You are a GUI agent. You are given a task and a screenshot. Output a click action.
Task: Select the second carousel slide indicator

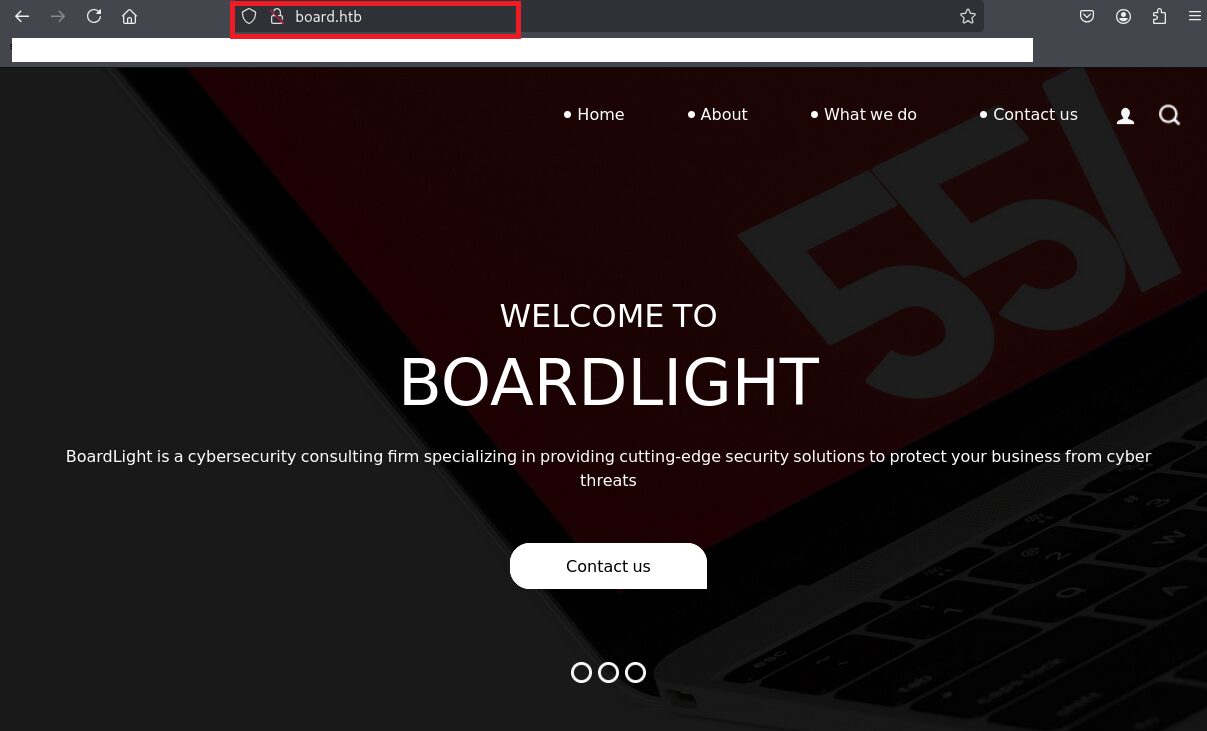pos(608,673)
